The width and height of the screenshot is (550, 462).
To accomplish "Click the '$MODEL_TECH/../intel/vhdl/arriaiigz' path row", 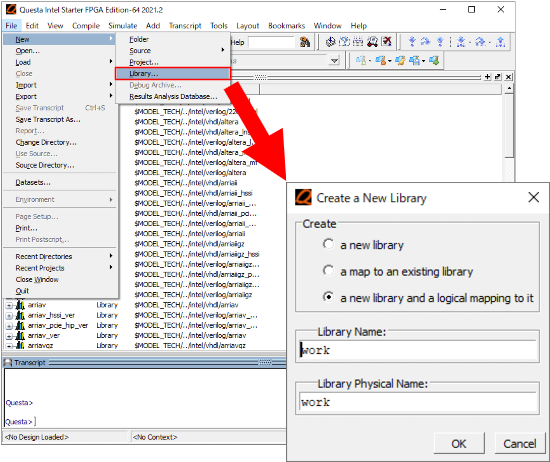I will point(189,244).
